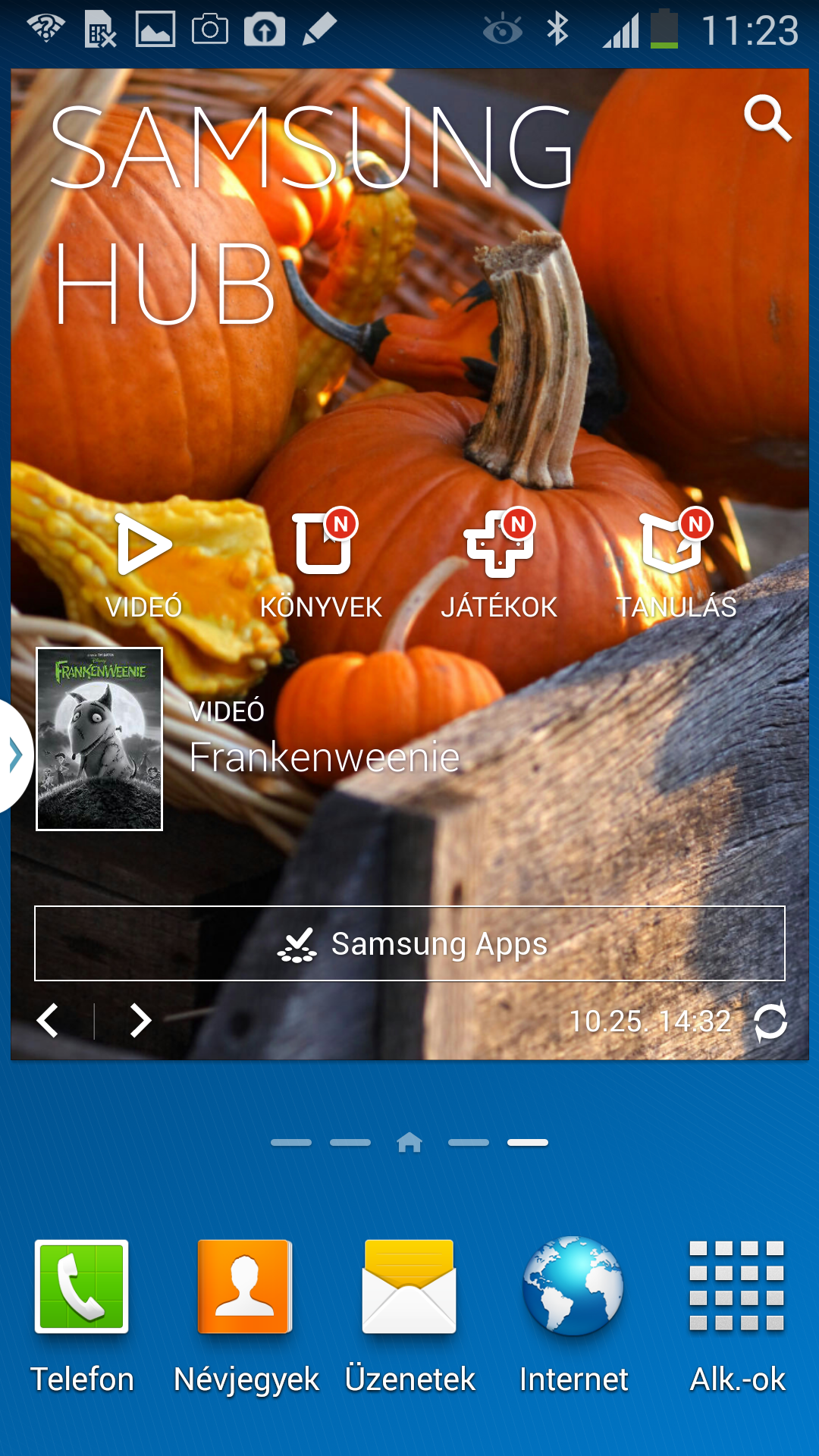Tap the Smart Stay eye icon
The width and height of the screenshot is (819, 1456).
(x=503, y=30)
